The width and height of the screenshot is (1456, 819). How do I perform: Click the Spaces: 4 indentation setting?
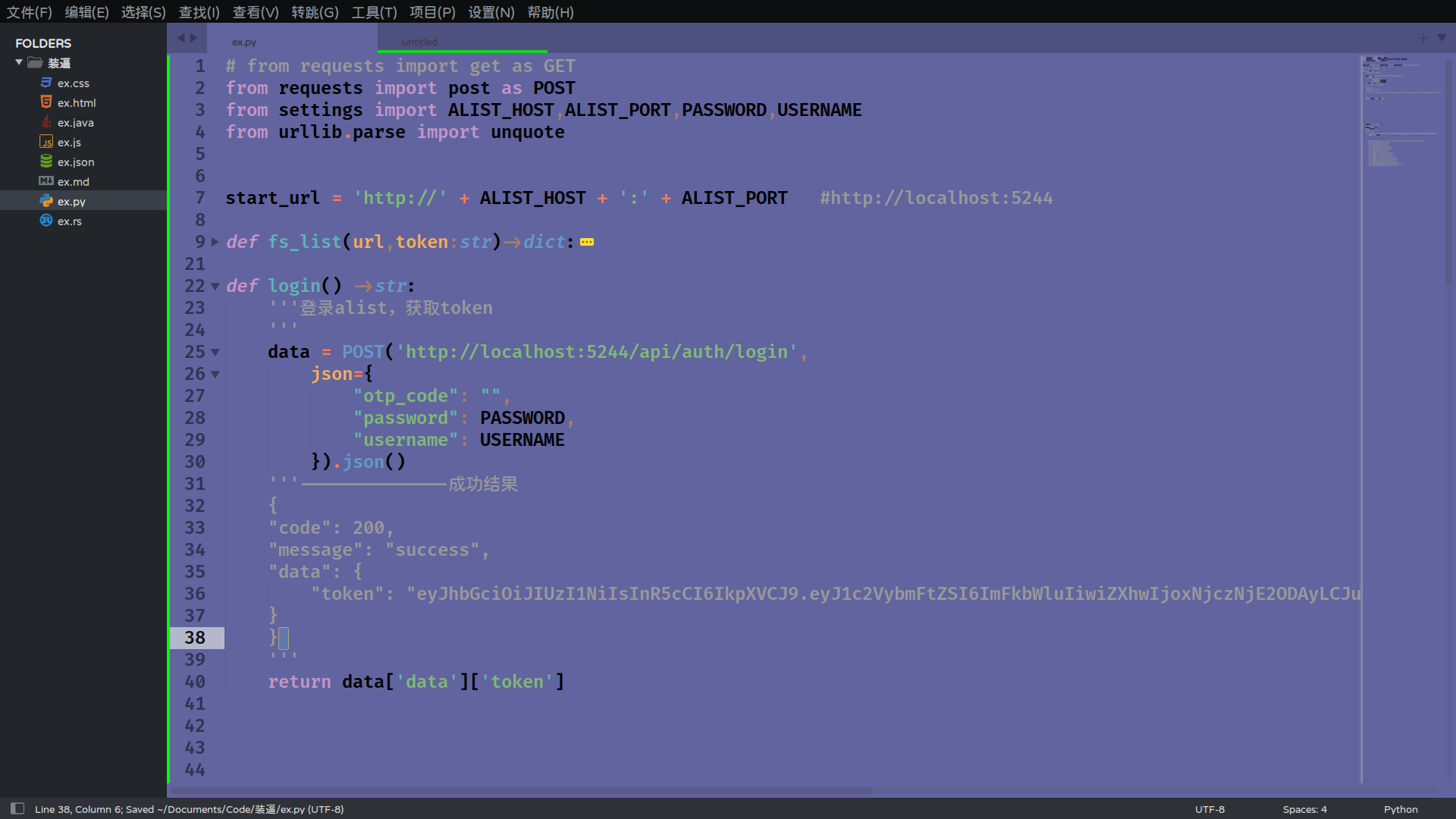pos(1304,809)
